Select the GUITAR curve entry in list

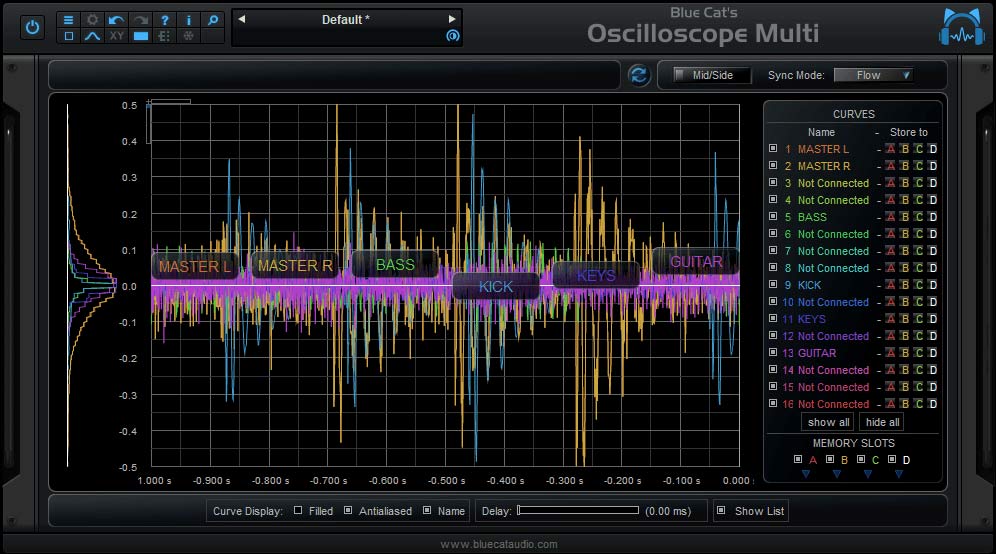tap(816, 353)
